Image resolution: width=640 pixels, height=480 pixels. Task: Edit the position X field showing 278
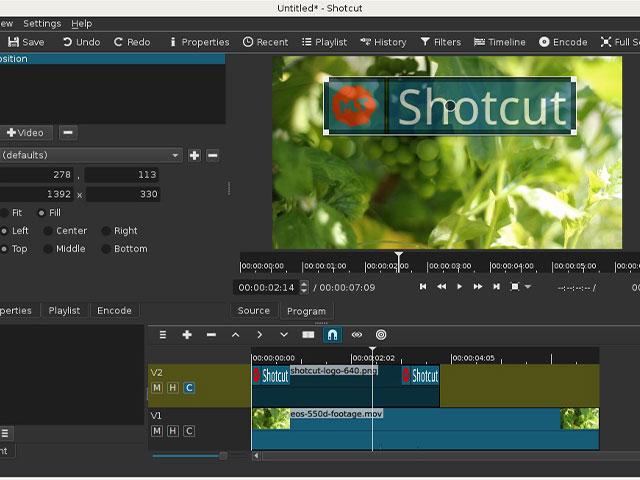[x=36, y=175]
